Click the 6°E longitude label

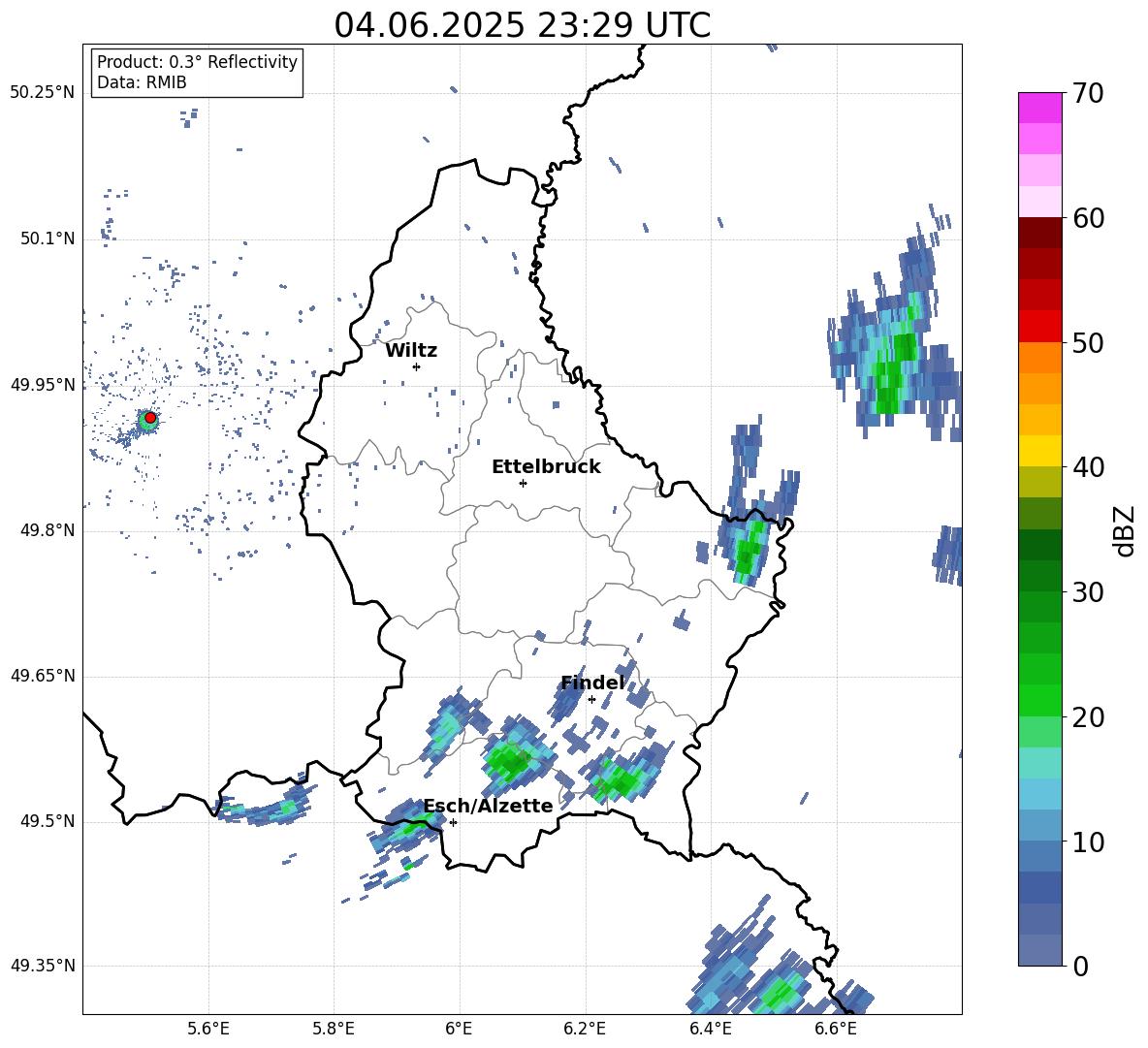click(459, 1029)
